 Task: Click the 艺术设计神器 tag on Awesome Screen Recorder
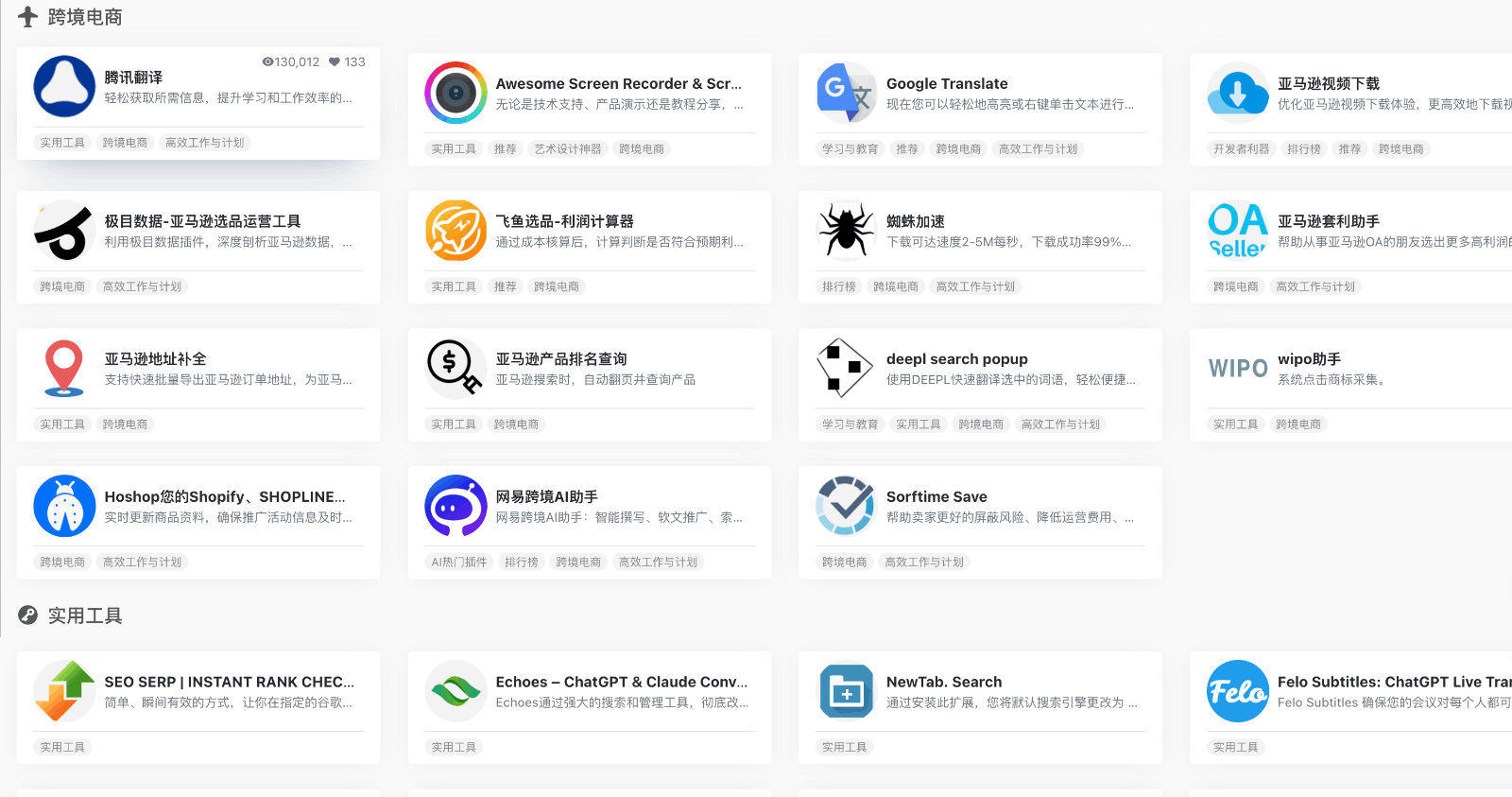tap(567, 149)
